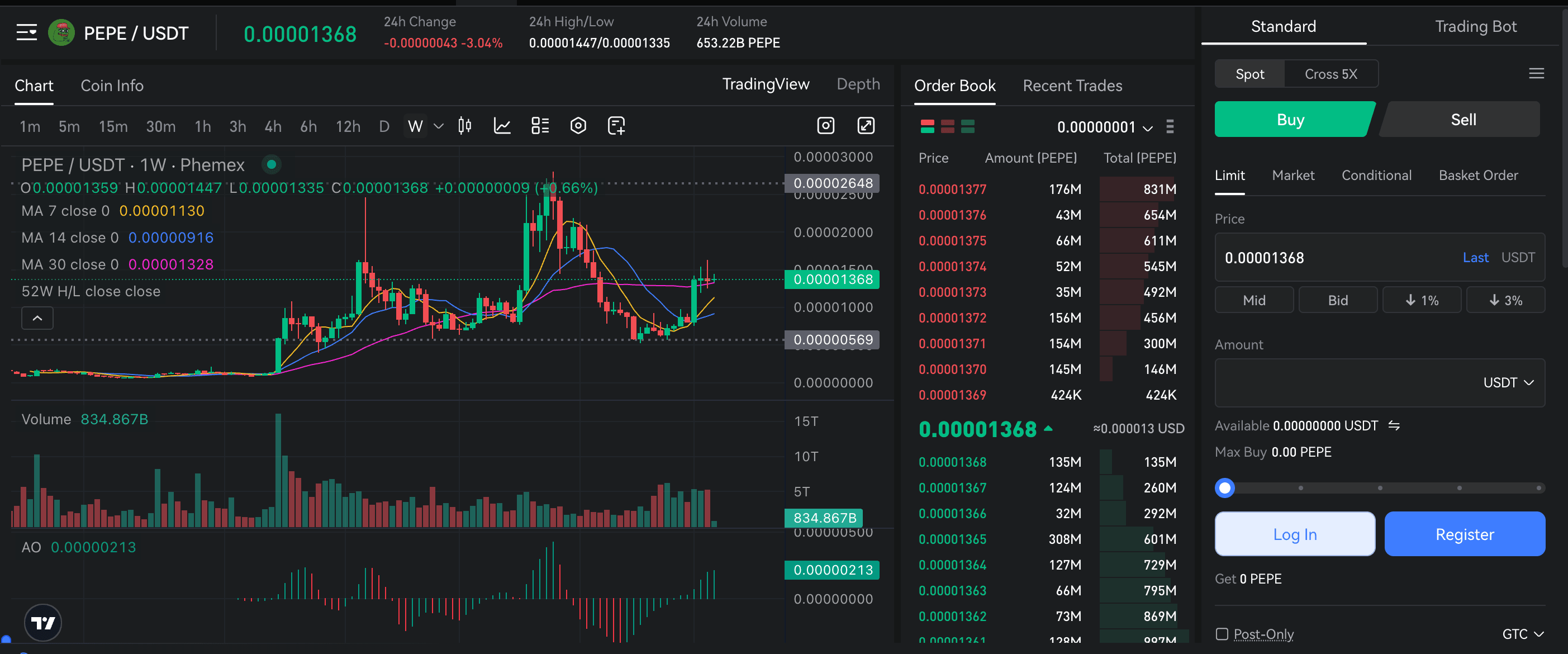Open the indicator templates list icon
Screen dimensions: 1568x654
pyautogui.click(x=540, y=125)
